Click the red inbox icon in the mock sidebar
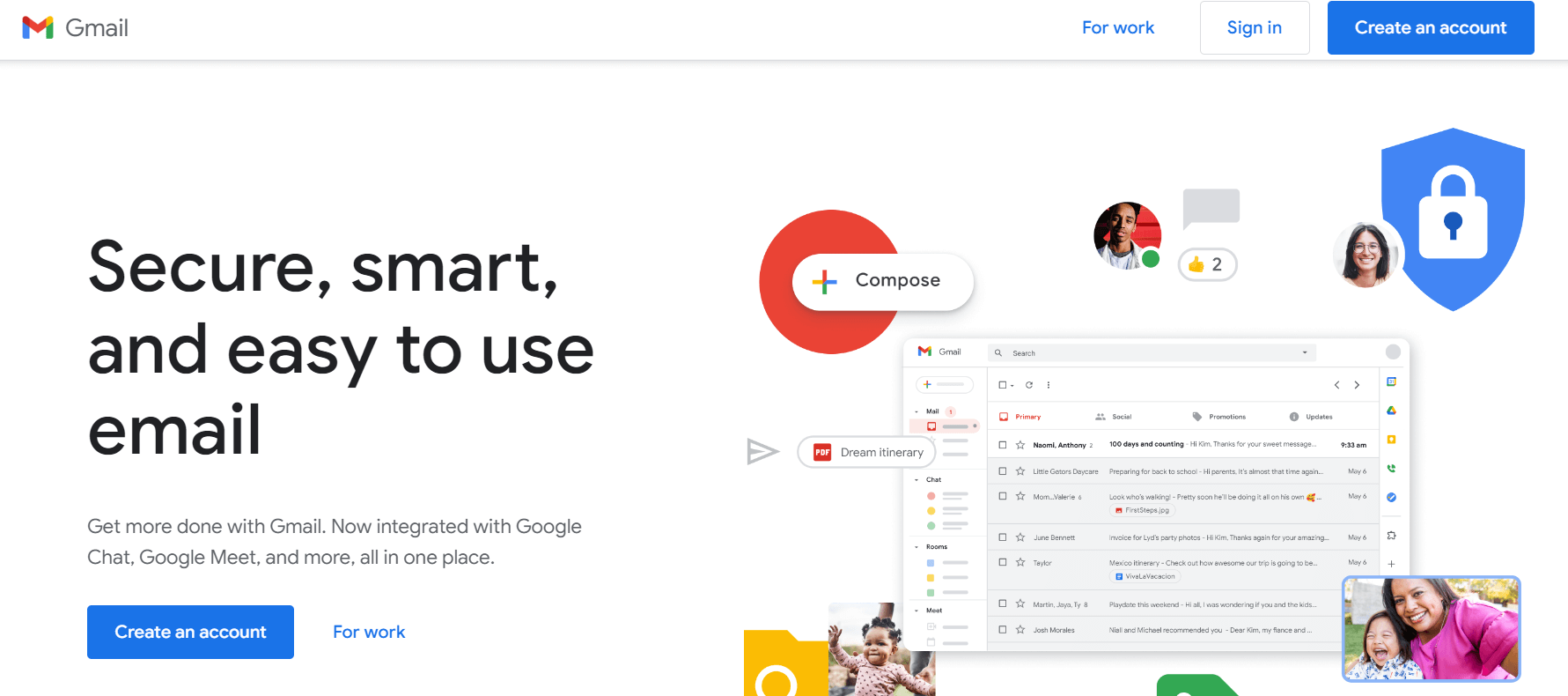The height and width of the screenshot is (696, 1568). [x=931, y=426]
